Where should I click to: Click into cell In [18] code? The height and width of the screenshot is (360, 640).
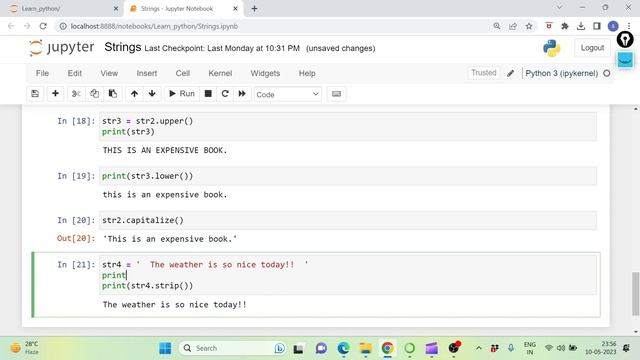tap(348, 127)
